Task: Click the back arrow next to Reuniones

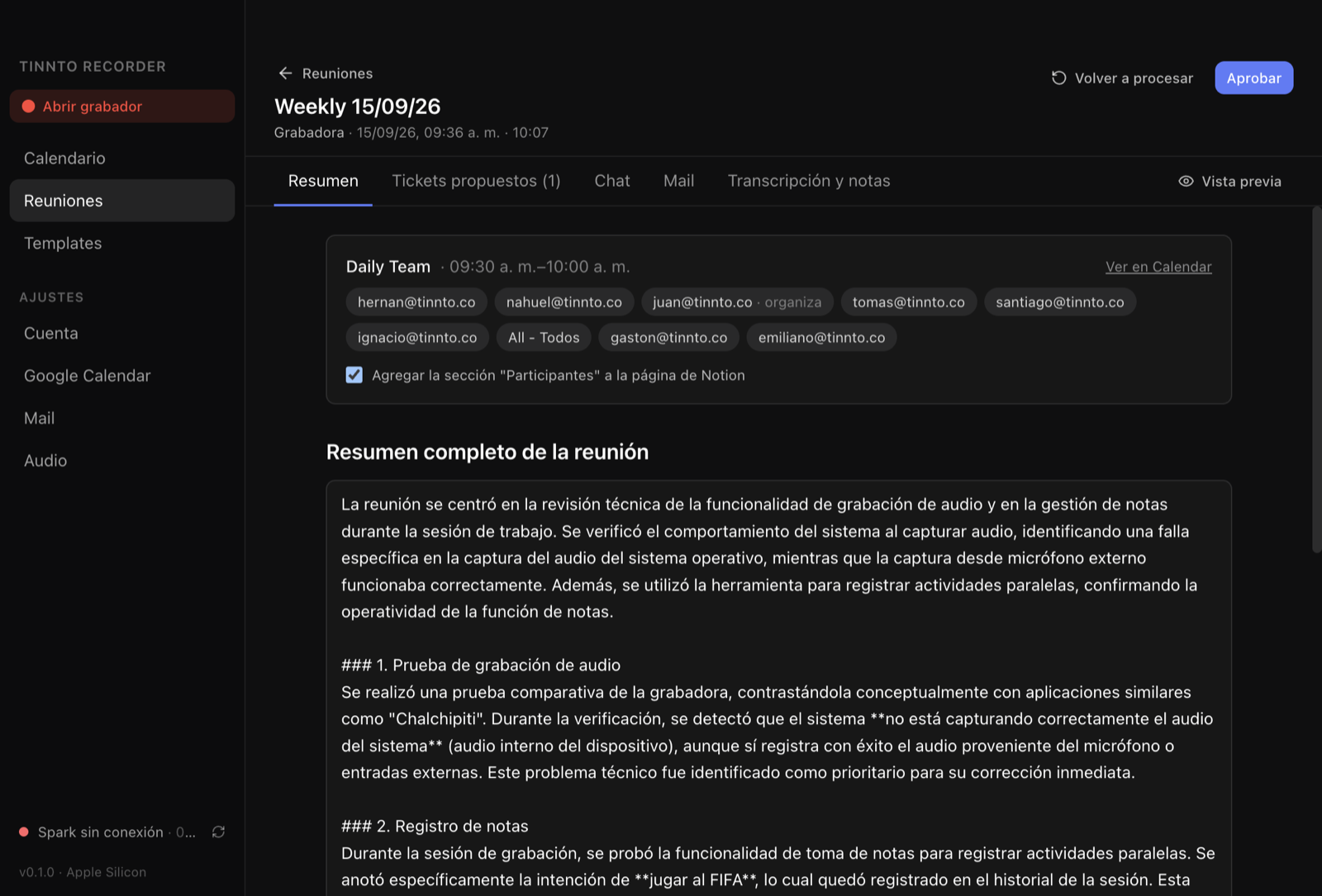Action: point(285,73)
